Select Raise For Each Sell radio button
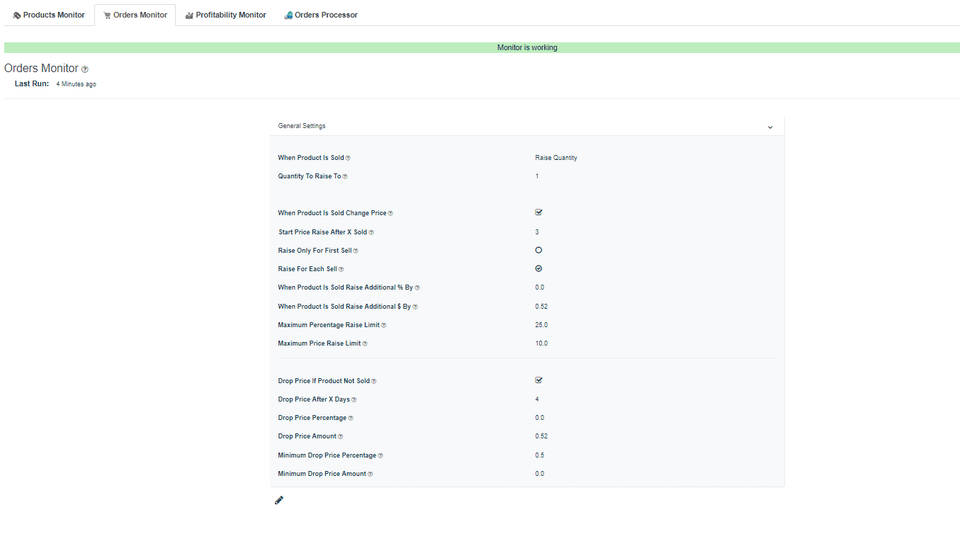The width and height of the screenshot is (960, 536). 539,269
